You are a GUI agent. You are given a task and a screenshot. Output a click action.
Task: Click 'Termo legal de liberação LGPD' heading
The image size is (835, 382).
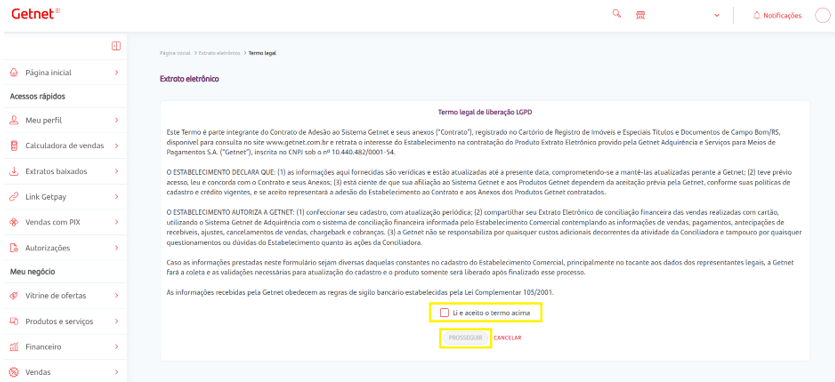pos(485,112)
